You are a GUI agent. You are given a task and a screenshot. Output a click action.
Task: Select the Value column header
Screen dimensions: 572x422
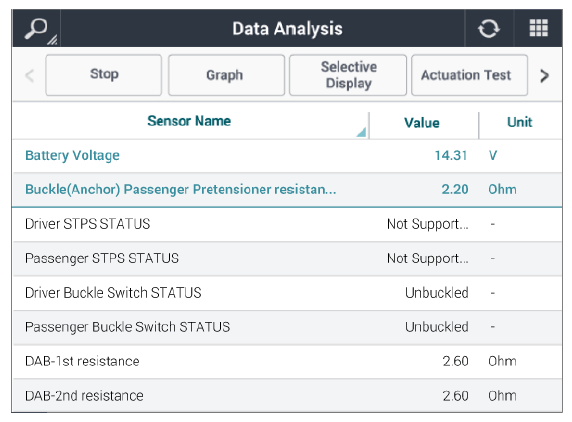point(422,123)
